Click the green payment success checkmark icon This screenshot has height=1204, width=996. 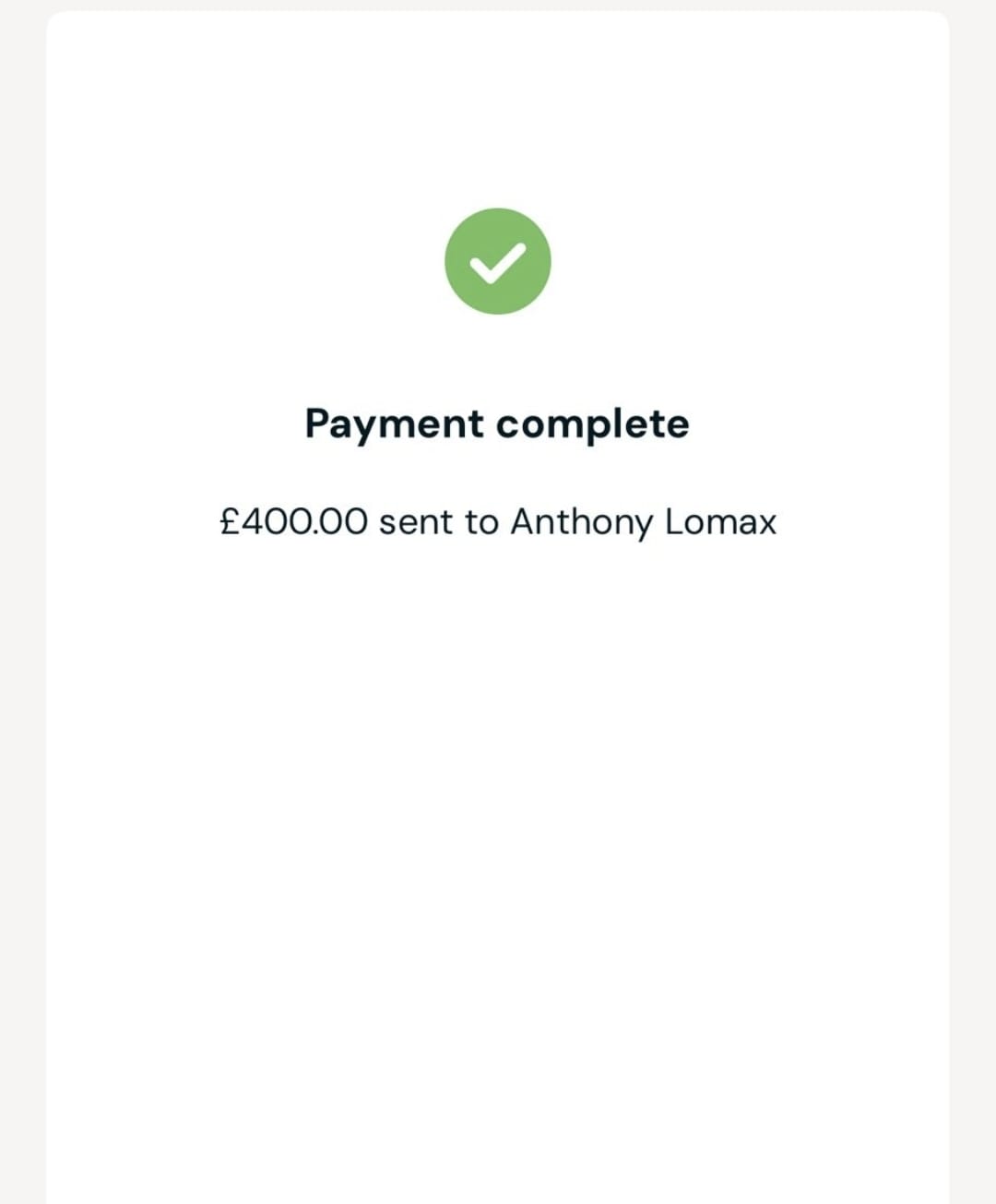point(497,261)
